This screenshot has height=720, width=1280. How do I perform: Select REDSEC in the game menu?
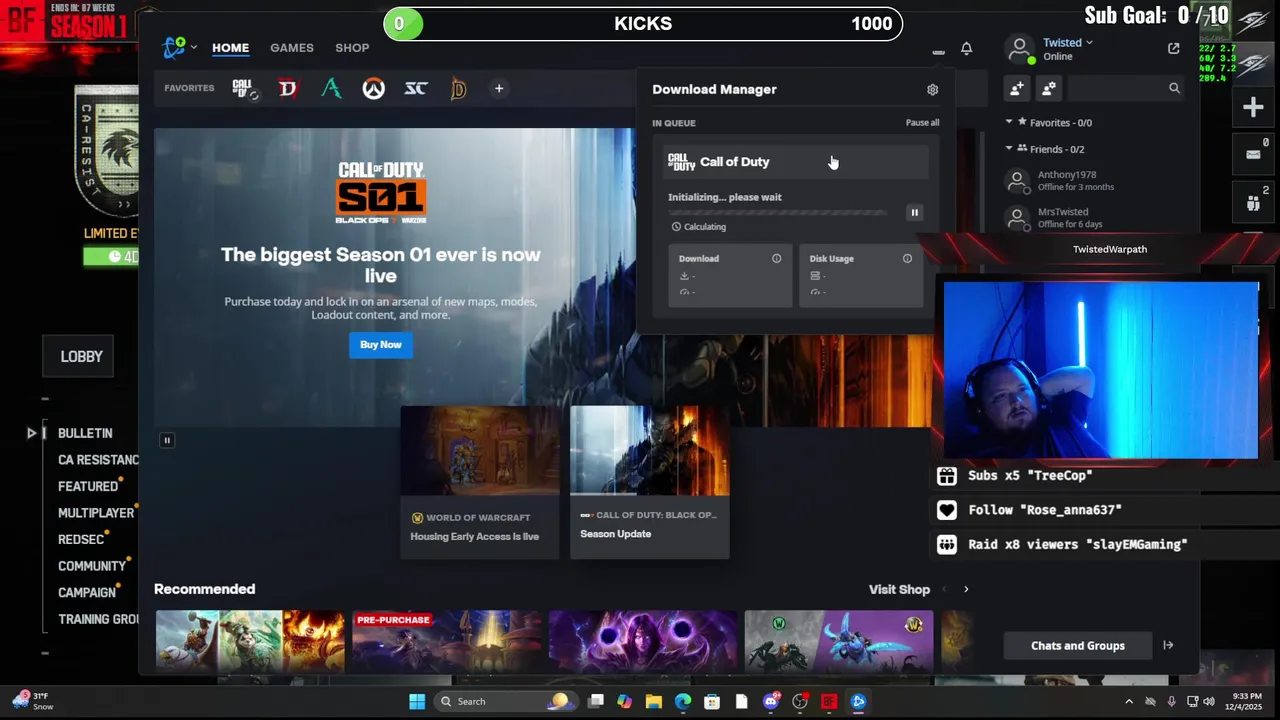[81, 540]
